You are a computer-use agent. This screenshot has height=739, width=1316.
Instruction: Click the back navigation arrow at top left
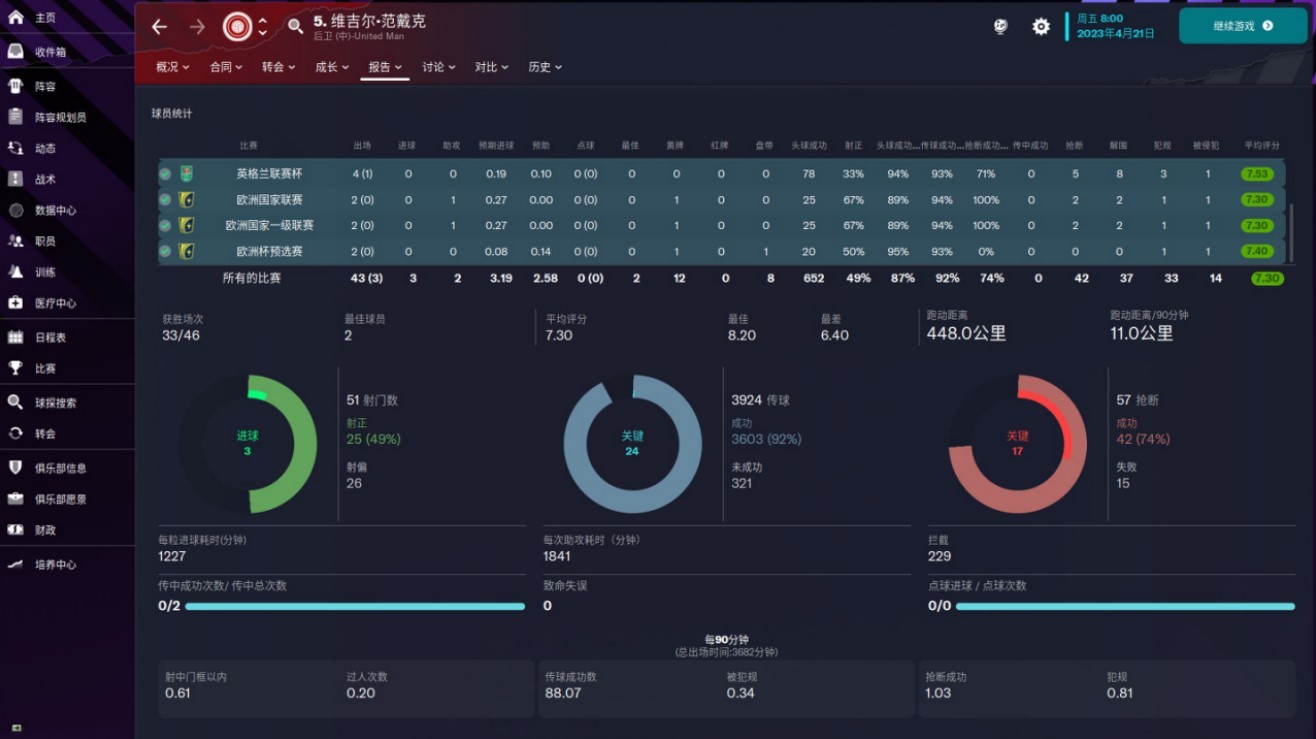pos(158,27)
